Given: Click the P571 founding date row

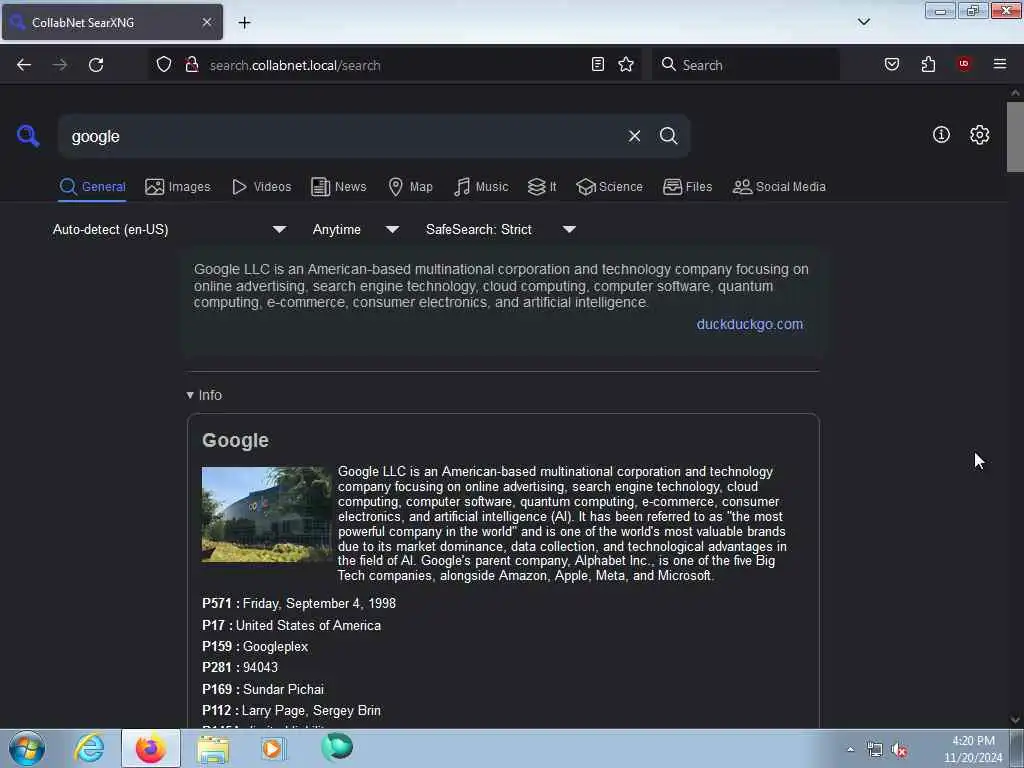Looking at the screenshot, I should pos(299,603).
